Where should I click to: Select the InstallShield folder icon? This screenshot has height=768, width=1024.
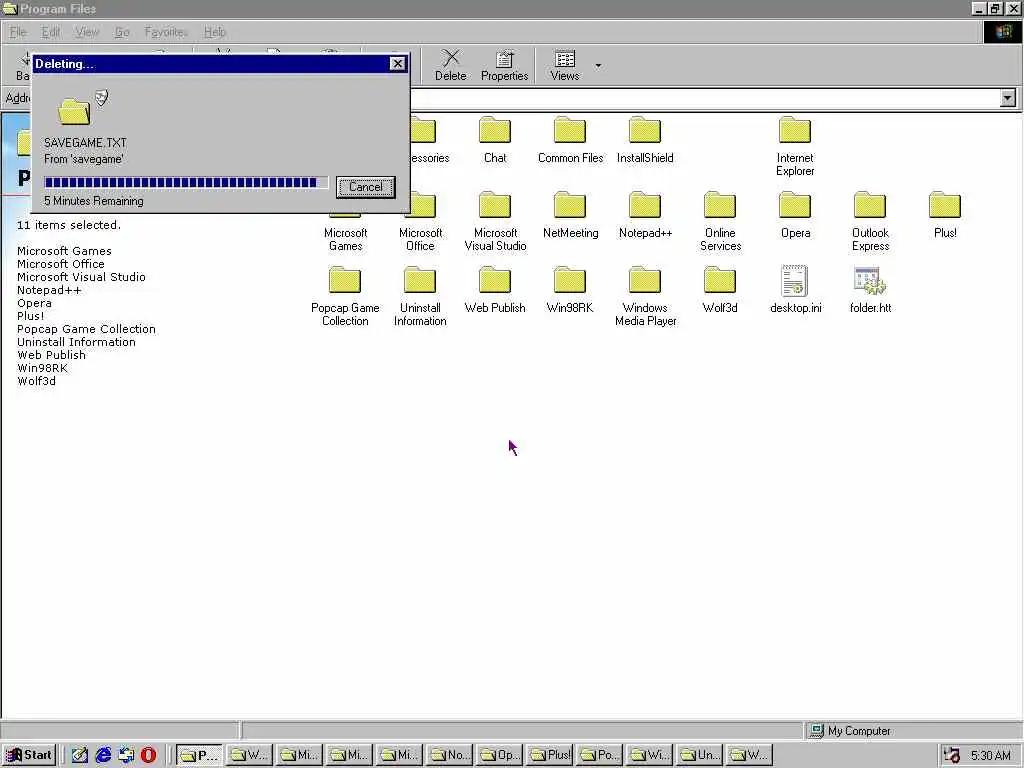tap(645, 130)
